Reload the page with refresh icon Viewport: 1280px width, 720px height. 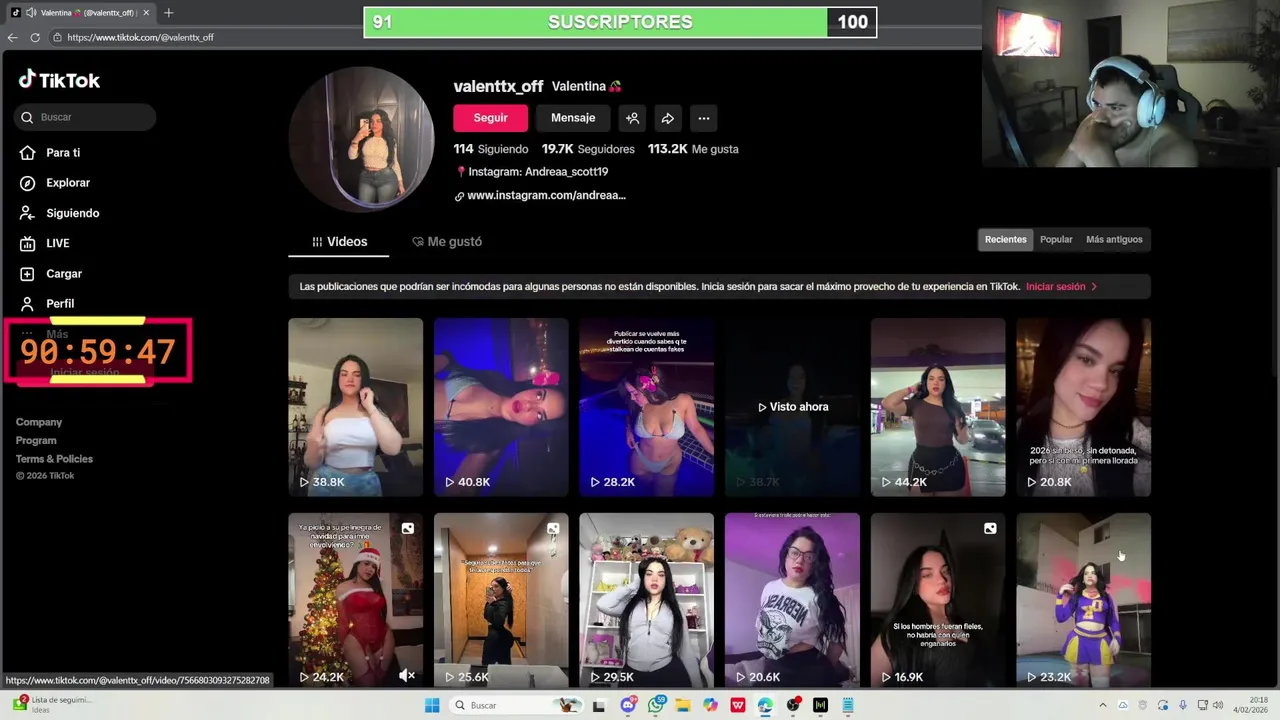tap(35, 37)
